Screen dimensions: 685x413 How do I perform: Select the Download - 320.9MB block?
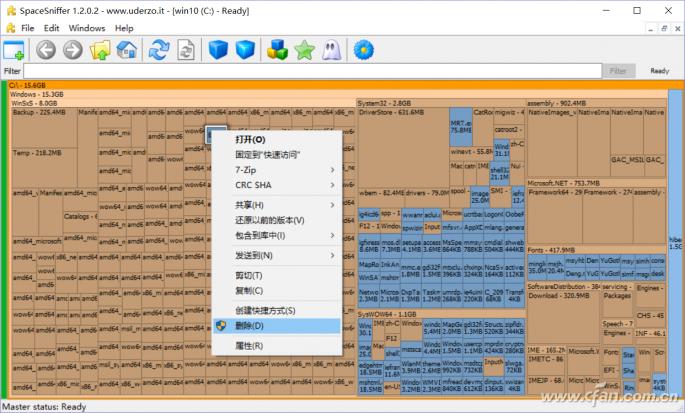[x=564, y=317]
